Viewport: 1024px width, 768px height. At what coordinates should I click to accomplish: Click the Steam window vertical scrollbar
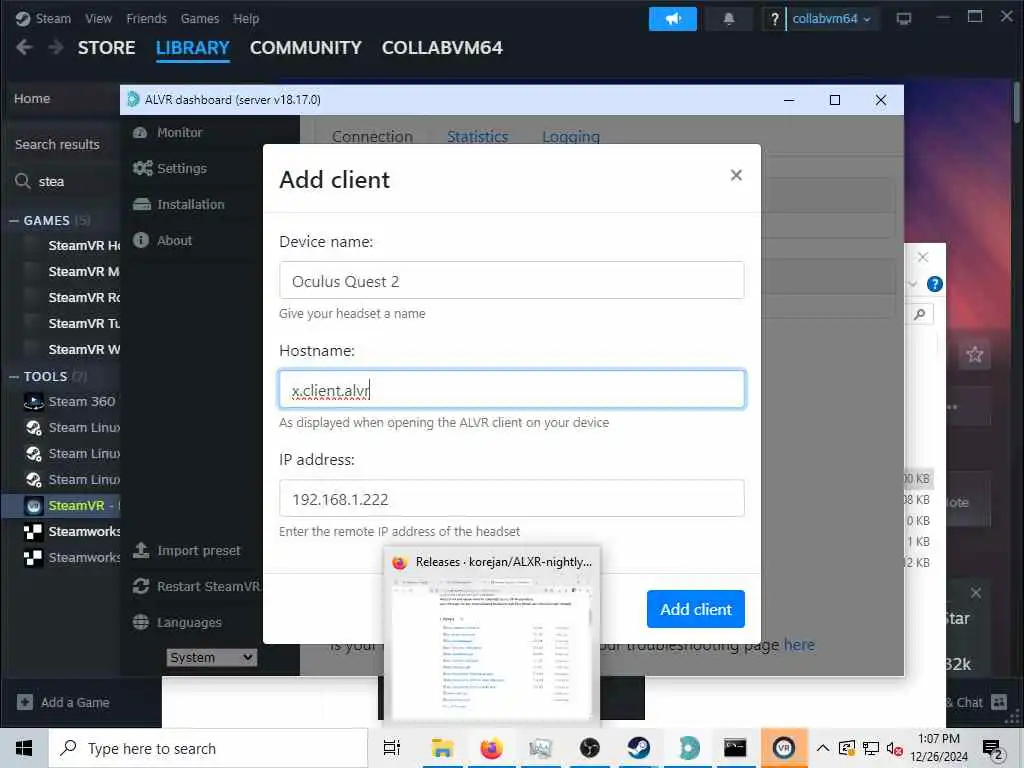pyautogui.click(x=1017, y=102)
